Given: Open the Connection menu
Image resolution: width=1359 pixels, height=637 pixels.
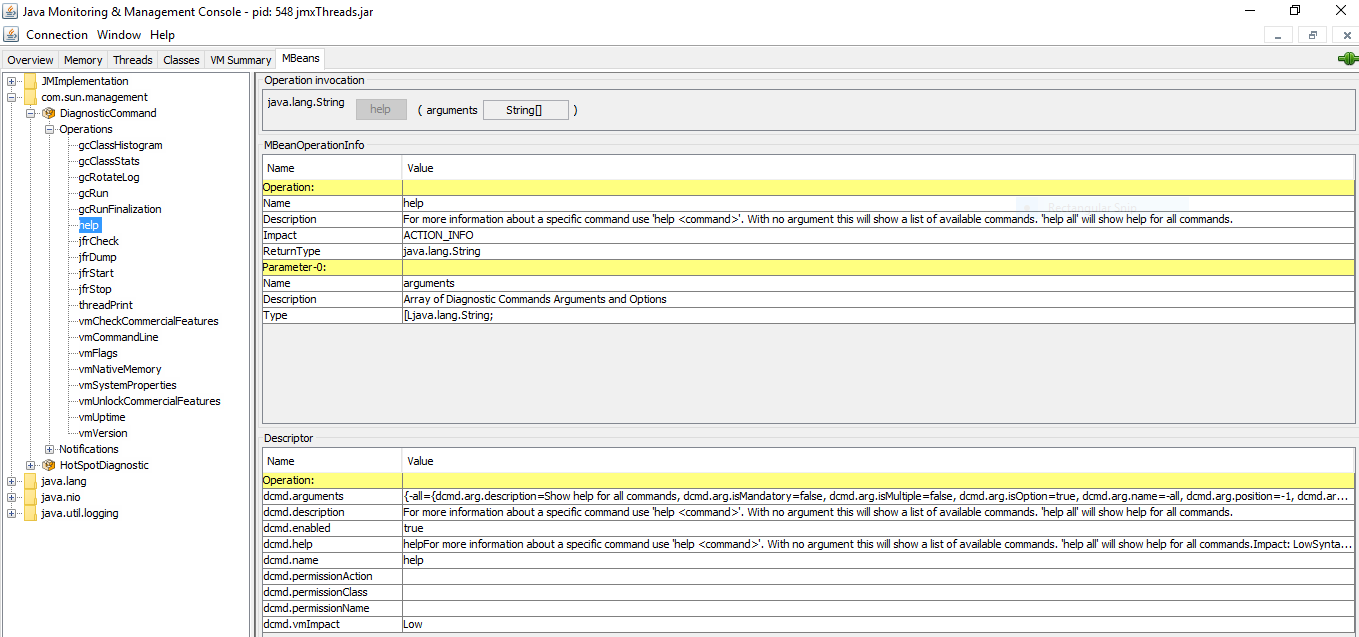Looking at the screenshot, I should [x=57, y=34].
